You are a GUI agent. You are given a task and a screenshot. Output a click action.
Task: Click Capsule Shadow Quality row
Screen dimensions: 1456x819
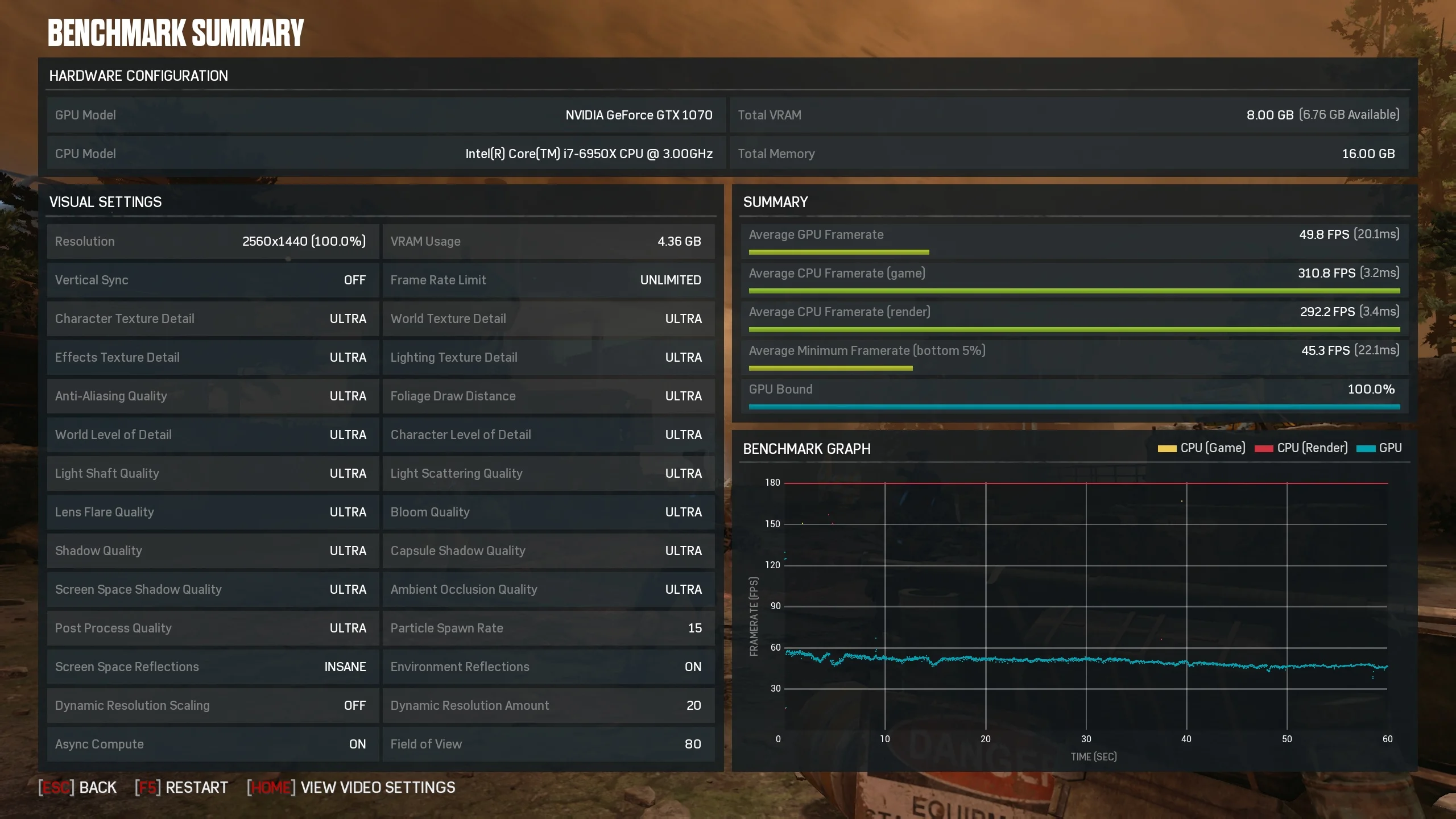548,551
